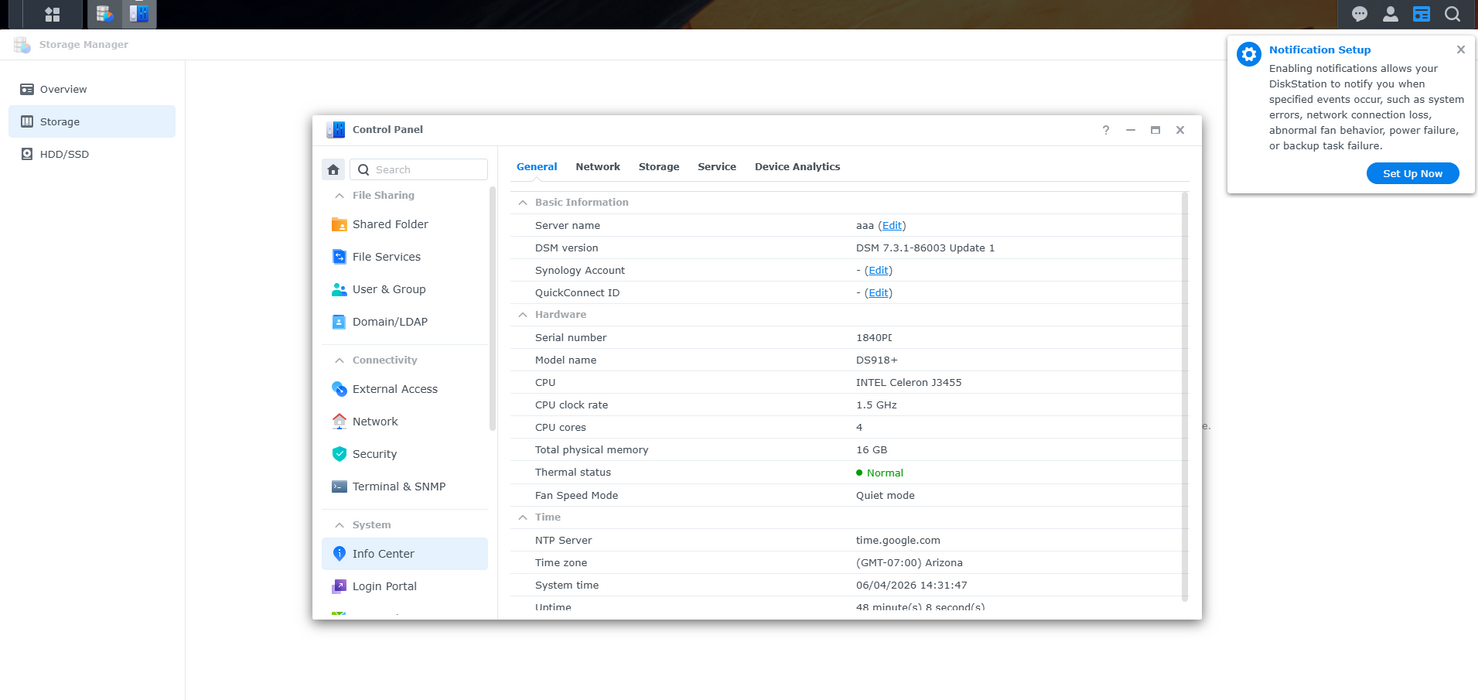Image resolution: width=1478 pixels, height=700 pixels.
Task: Collapse the File Sharing sidebar section
Action: pyautogui.click(x=339, y=196)
